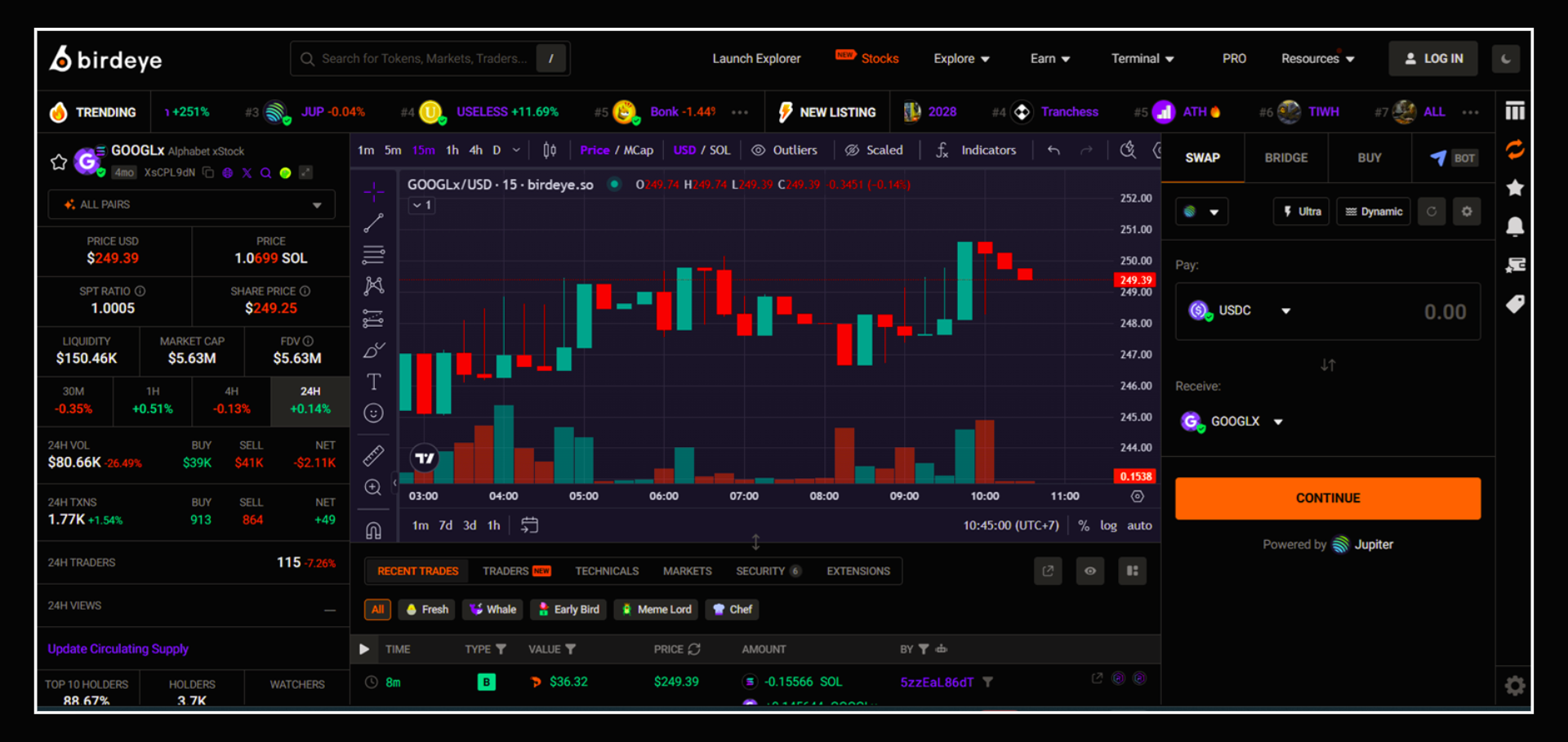Open the Explore dropdown menu
This screenshot has height=742, width=1568.
click(x=961, y=59)
